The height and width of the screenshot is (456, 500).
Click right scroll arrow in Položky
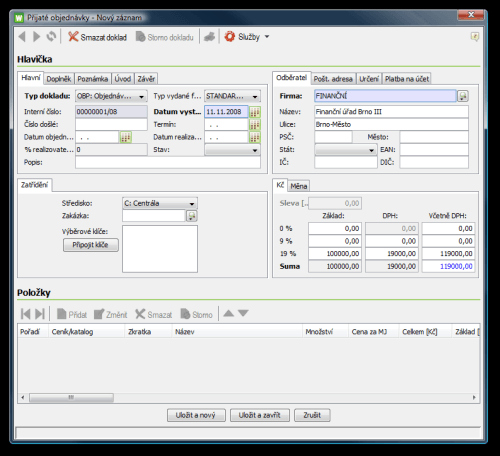pyautogui.click(x=474, y=398)
